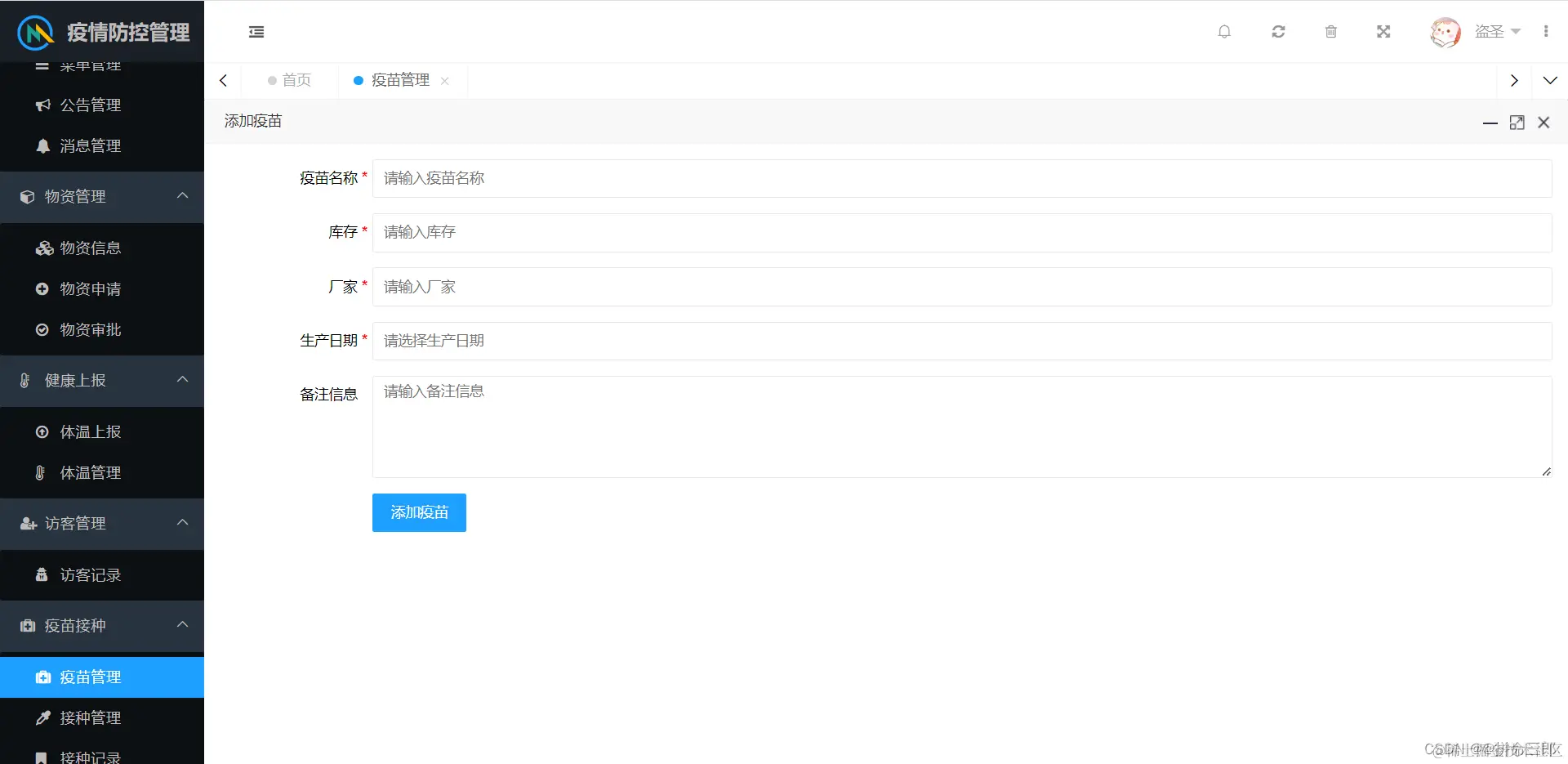Collapse the 物资管理 menu group

[x=102, y=196]
